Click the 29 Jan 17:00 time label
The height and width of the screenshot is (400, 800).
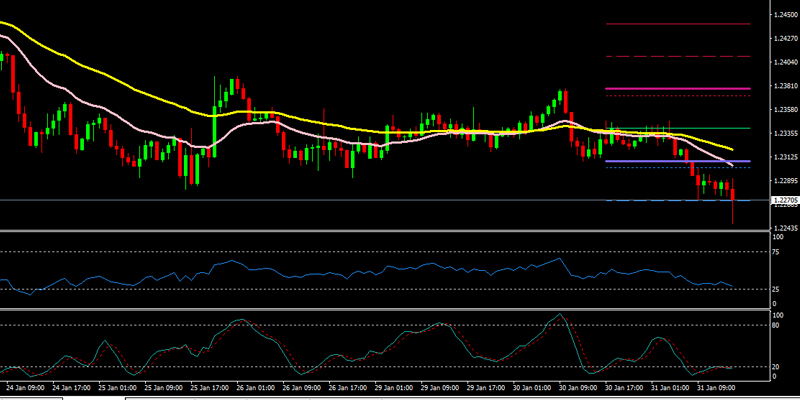click(484, 387)
